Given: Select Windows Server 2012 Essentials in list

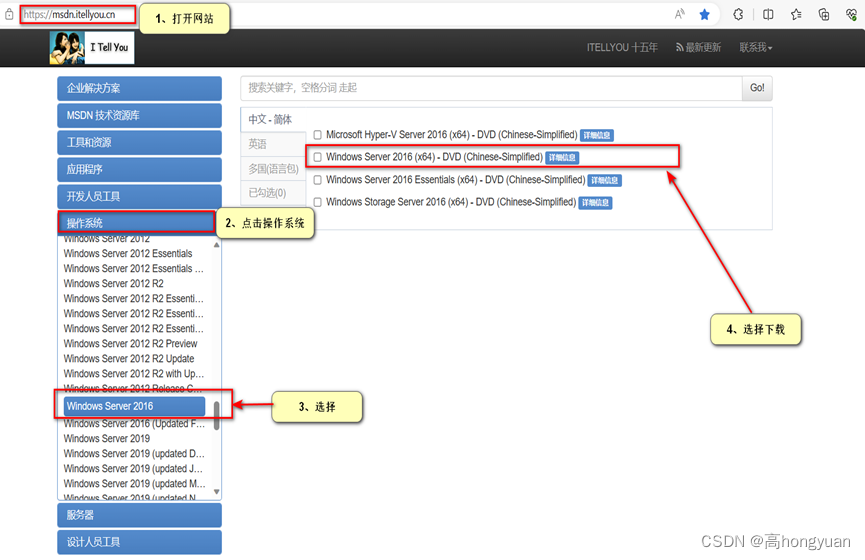Looking at the screenshot, I should coord(128,253).
